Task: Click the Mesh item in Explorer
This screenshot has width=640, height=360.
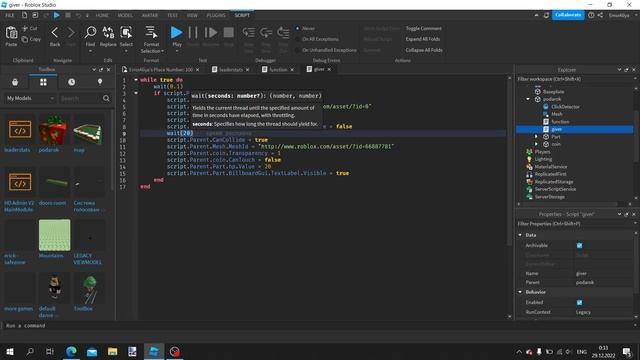Action: pyautogui.click(x=557, y=114)
